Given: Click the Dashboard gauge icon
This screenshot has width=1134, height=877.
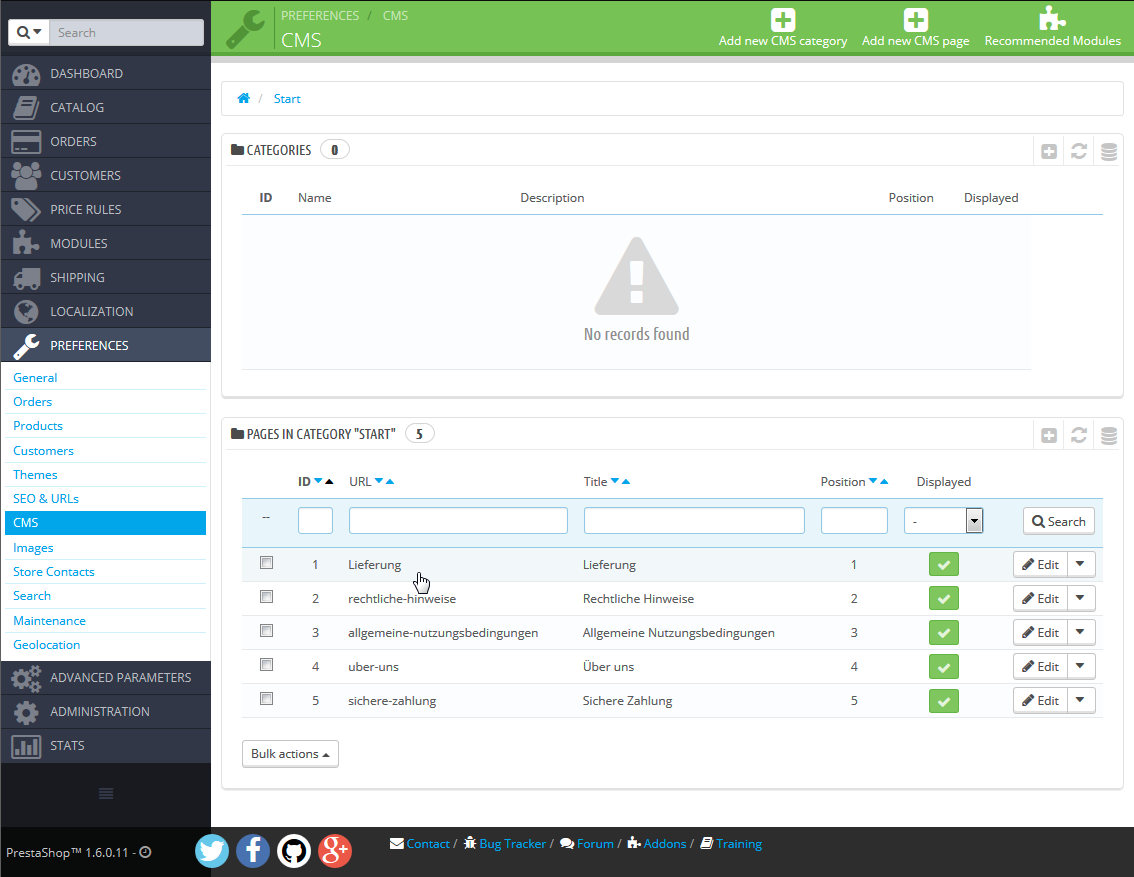Looking at the screenshot, I should pyautogui.click(x=26, y=74).
